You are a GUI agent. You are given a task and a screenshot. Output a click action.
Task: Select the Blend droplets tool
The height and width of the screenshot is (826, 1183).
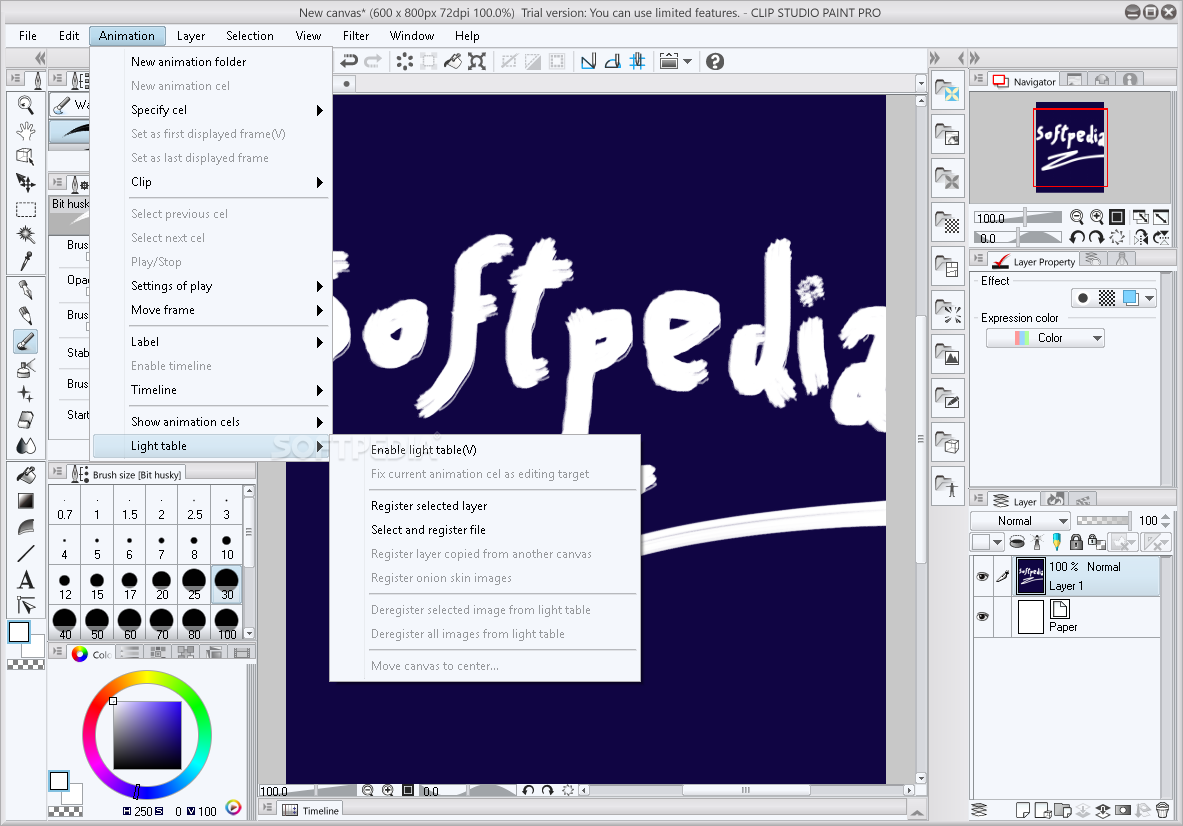(25, 445)
